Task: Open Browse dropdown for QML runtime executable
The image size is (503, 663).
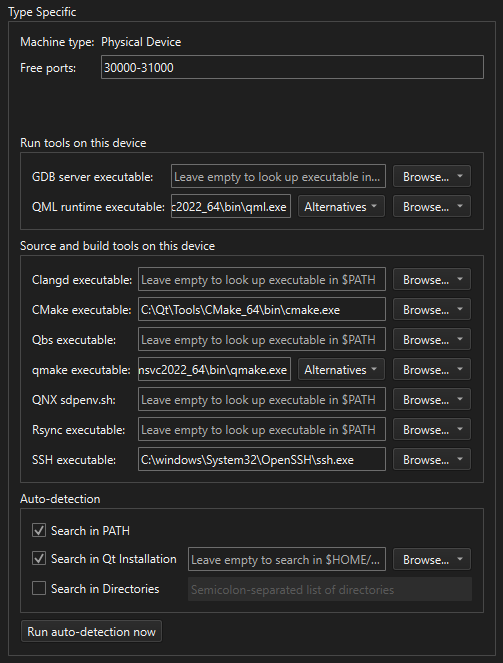Action: [432, 206]
